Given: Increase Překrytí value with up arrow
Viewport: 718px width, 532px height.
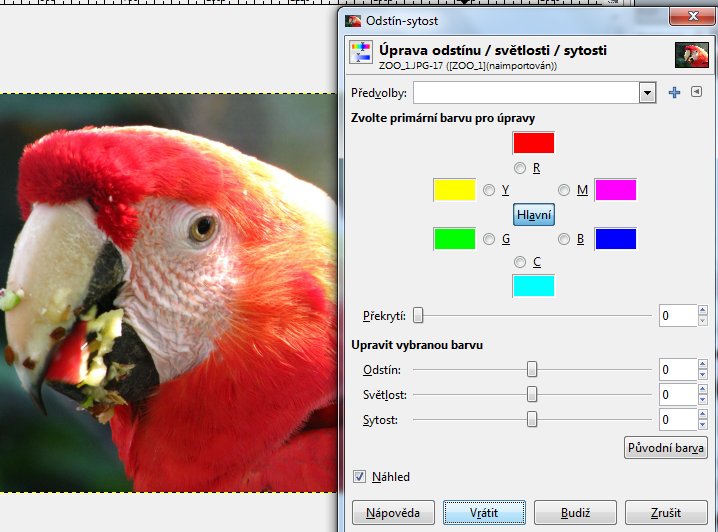Looking at the screenshot, I should 702,310.
